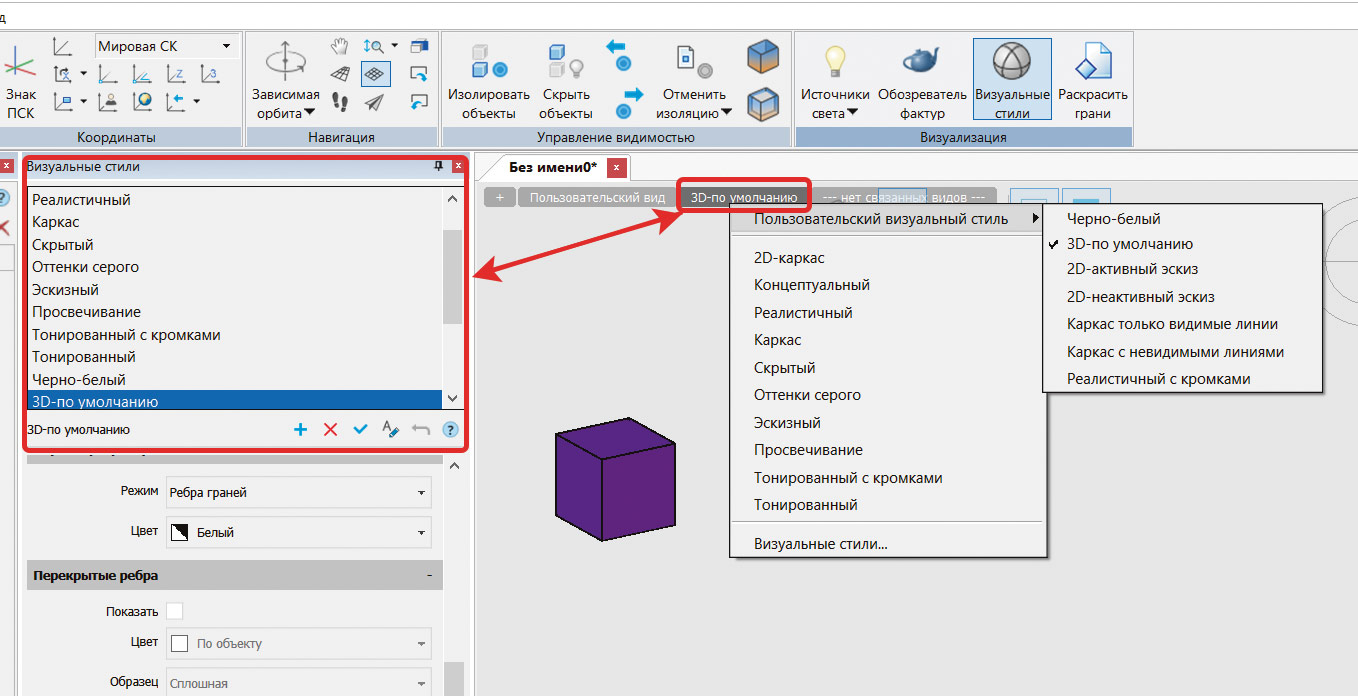This screenshot has height=696, width=1358.
Task: Click the transparent 3D box icon
Action: coord(763,103)
